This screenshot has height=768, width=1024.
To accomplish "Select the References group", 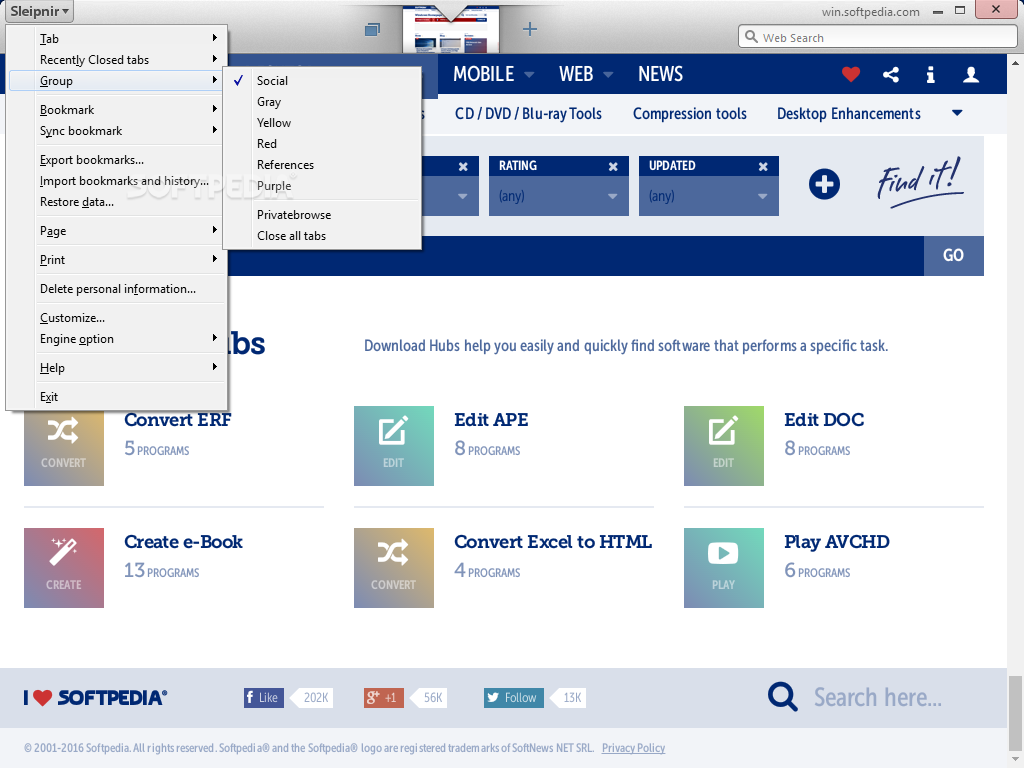I will coord(322,165).
